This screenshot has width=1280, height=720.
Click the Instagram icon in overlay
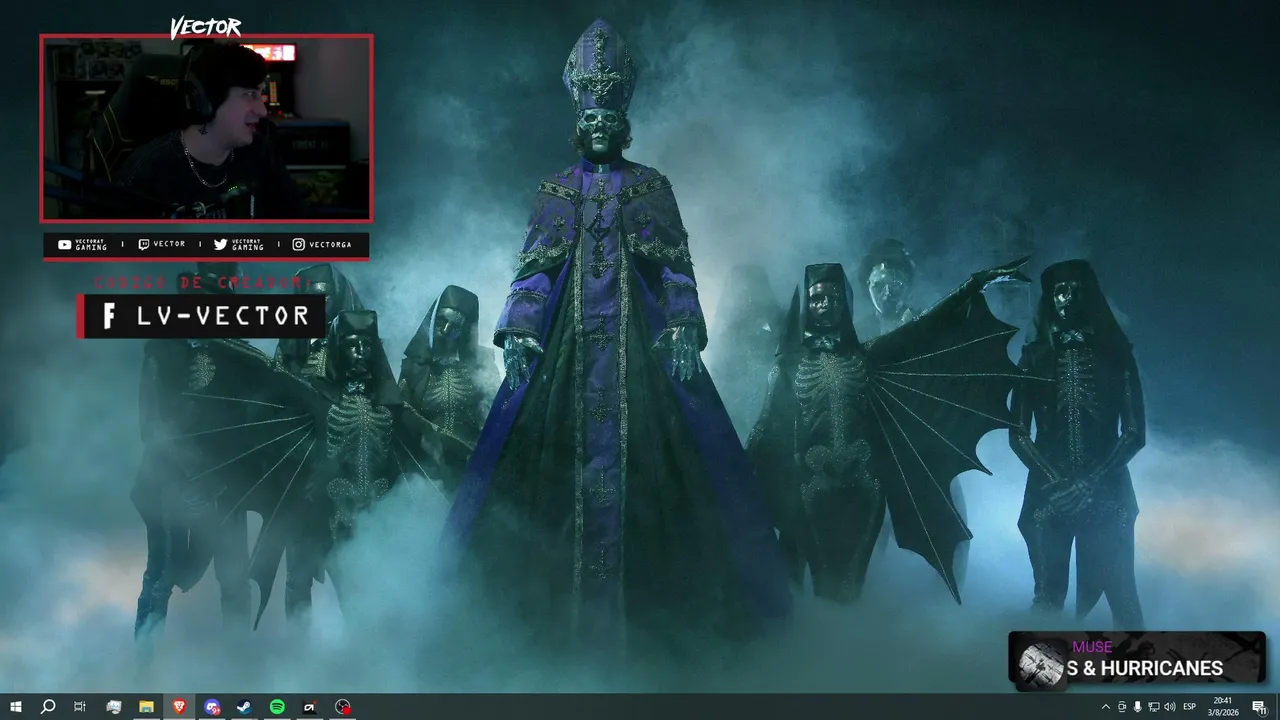[298, 244]
